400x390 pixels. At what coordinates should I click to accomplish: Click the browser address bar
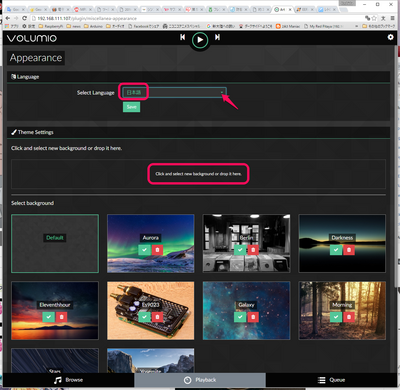[x=197, y=18]
